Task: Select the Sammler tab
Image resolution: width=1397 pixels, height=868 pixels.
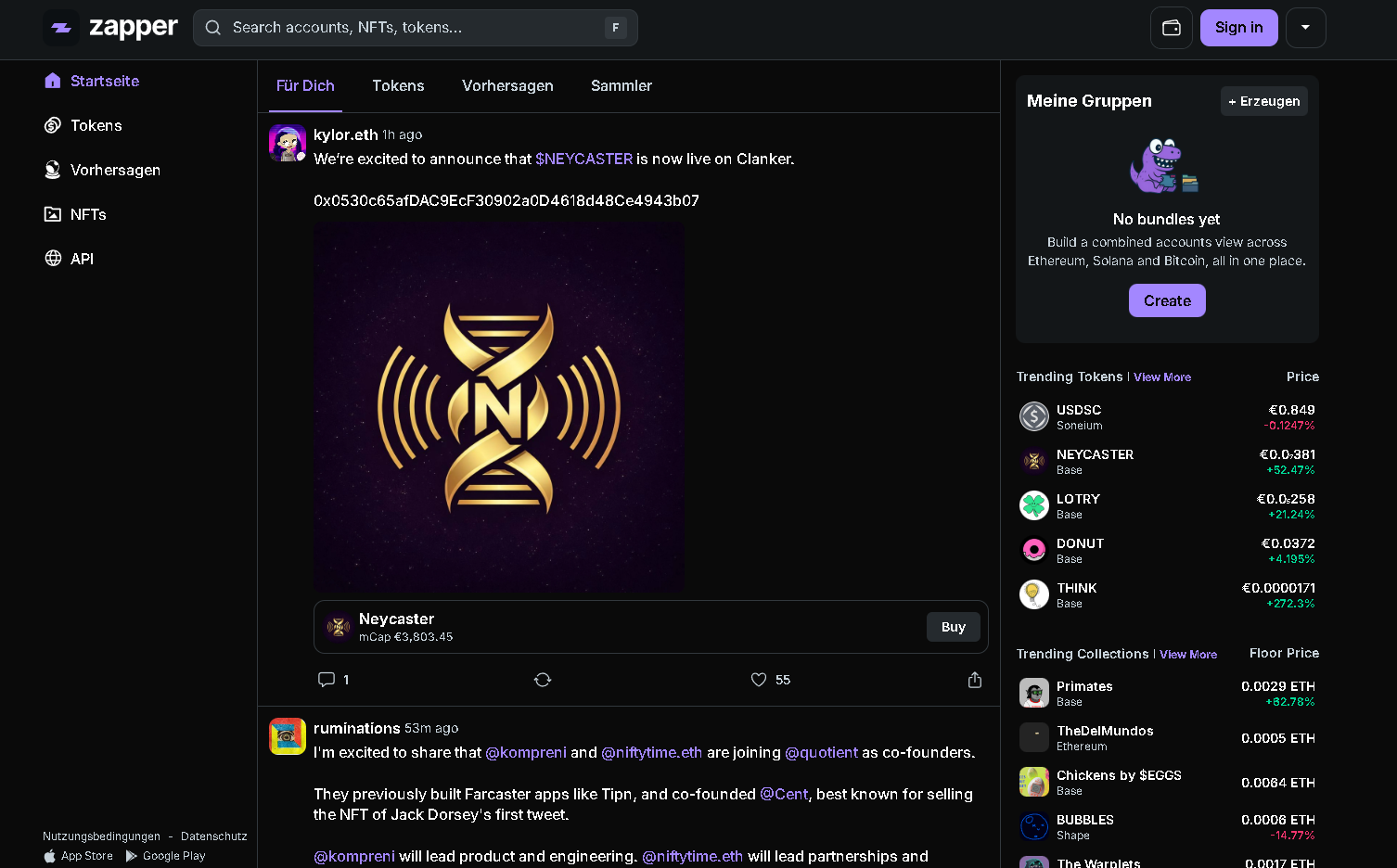Action: pyautogui.click(x=621, y=85)
